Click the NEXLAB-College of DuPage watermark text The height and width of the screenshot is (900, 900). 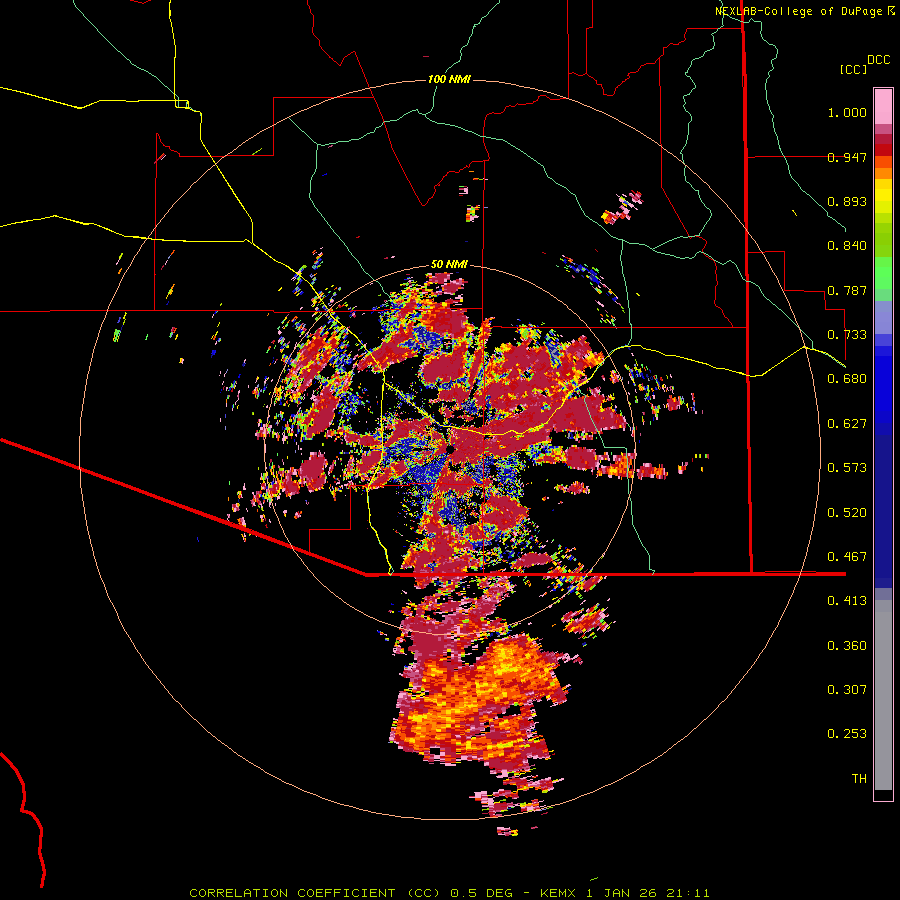pyautogui.click(x=804, y=11)
